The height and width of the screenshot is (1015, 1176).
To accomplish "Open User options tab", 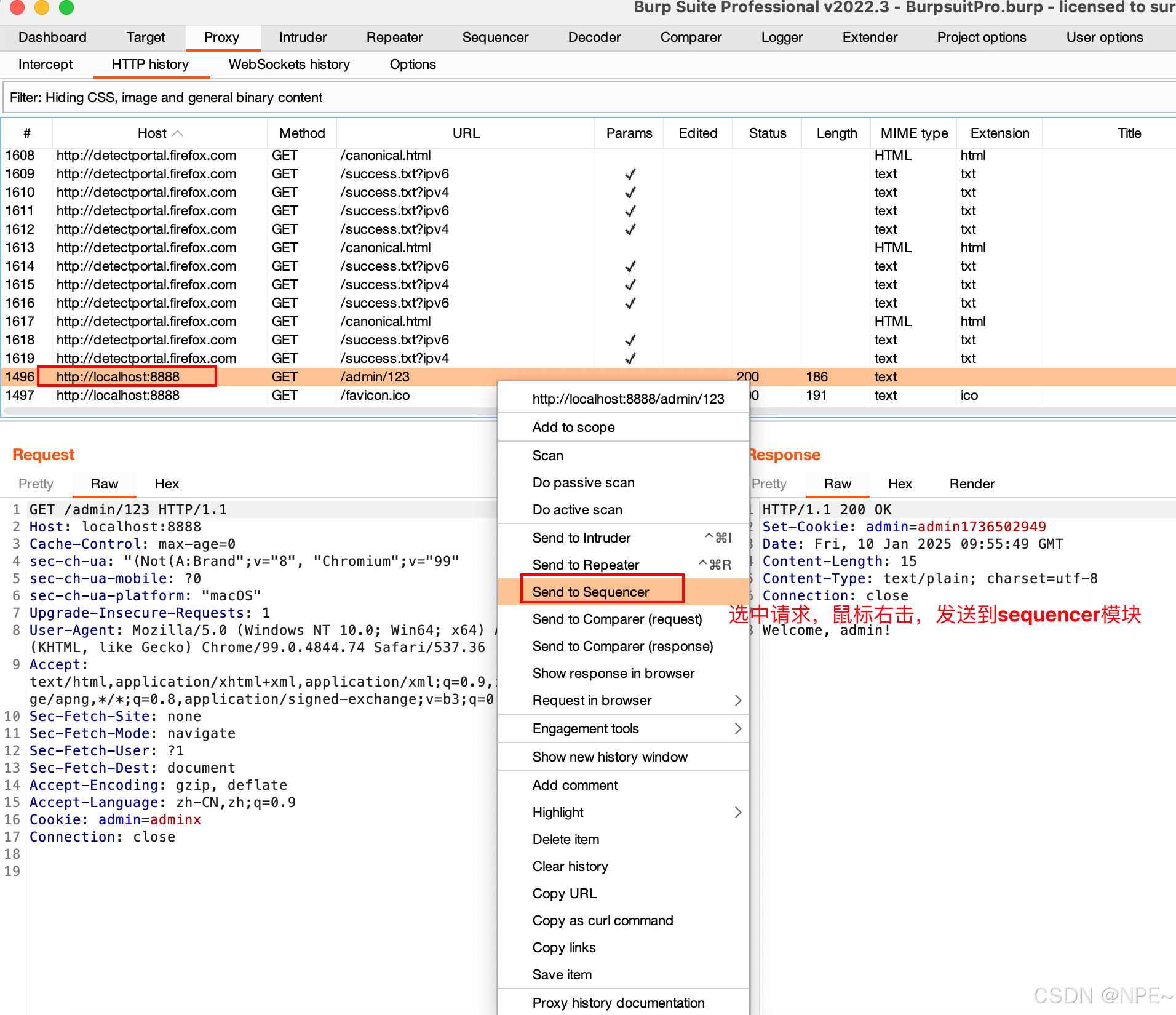I will pyautogui.click(x=1105, y=38).
